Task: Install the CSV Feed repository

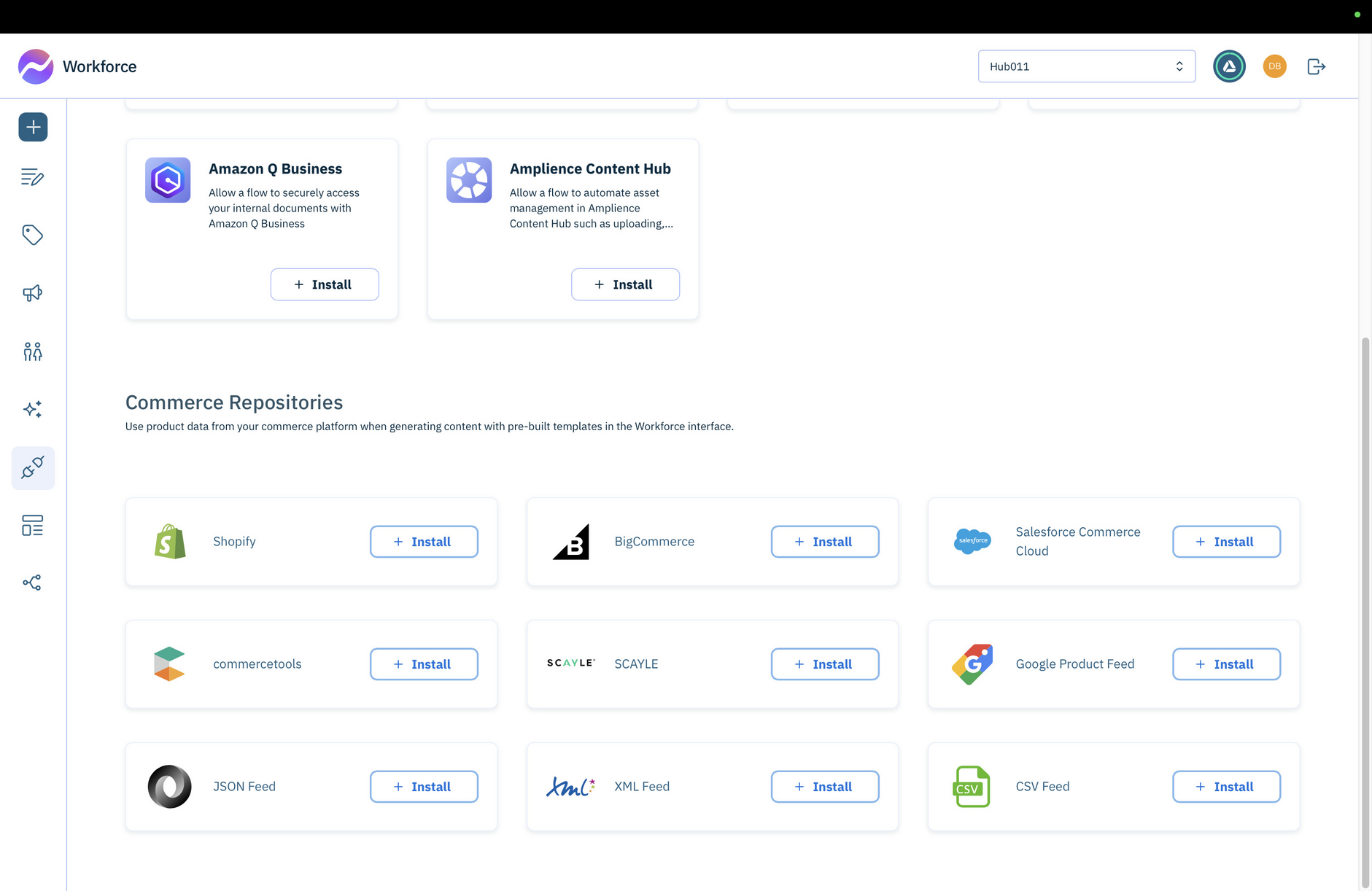Action: point(1226,786)
